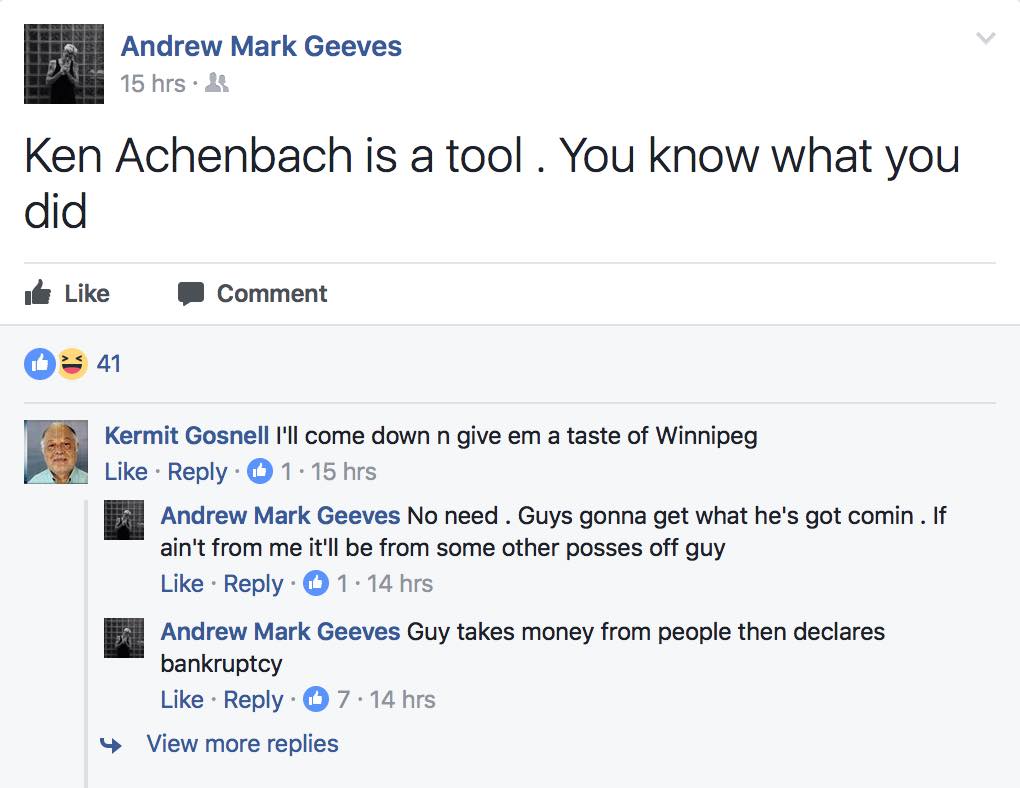Open Andrew Mark Geeves post author profile picture
The height and width of the screenshot is (788, 1020).
pos(64,64)
